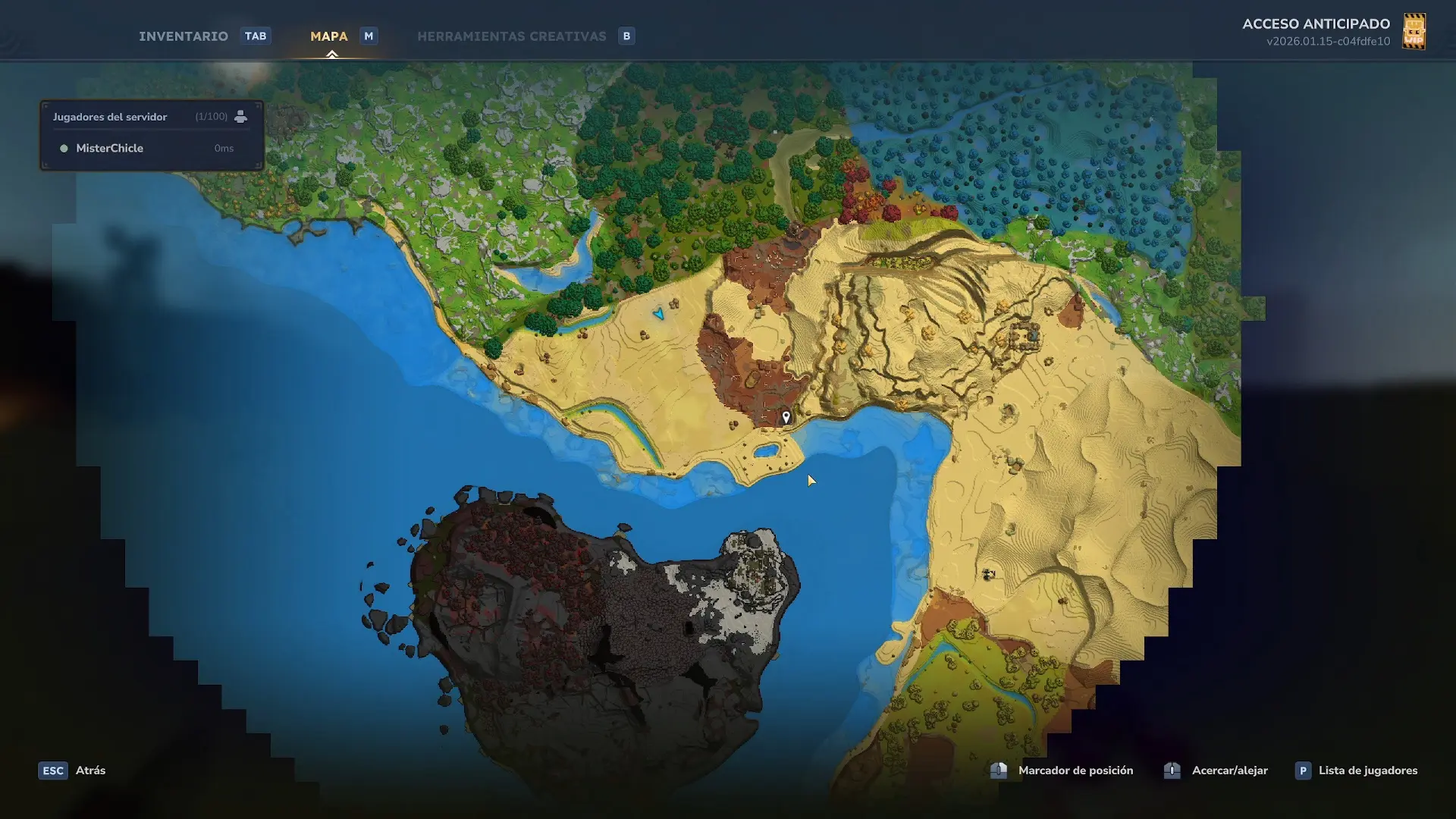Click the TAB key badge next to Inventario
Viewport: 1456px width, 819px height.
tap(256, 36)
